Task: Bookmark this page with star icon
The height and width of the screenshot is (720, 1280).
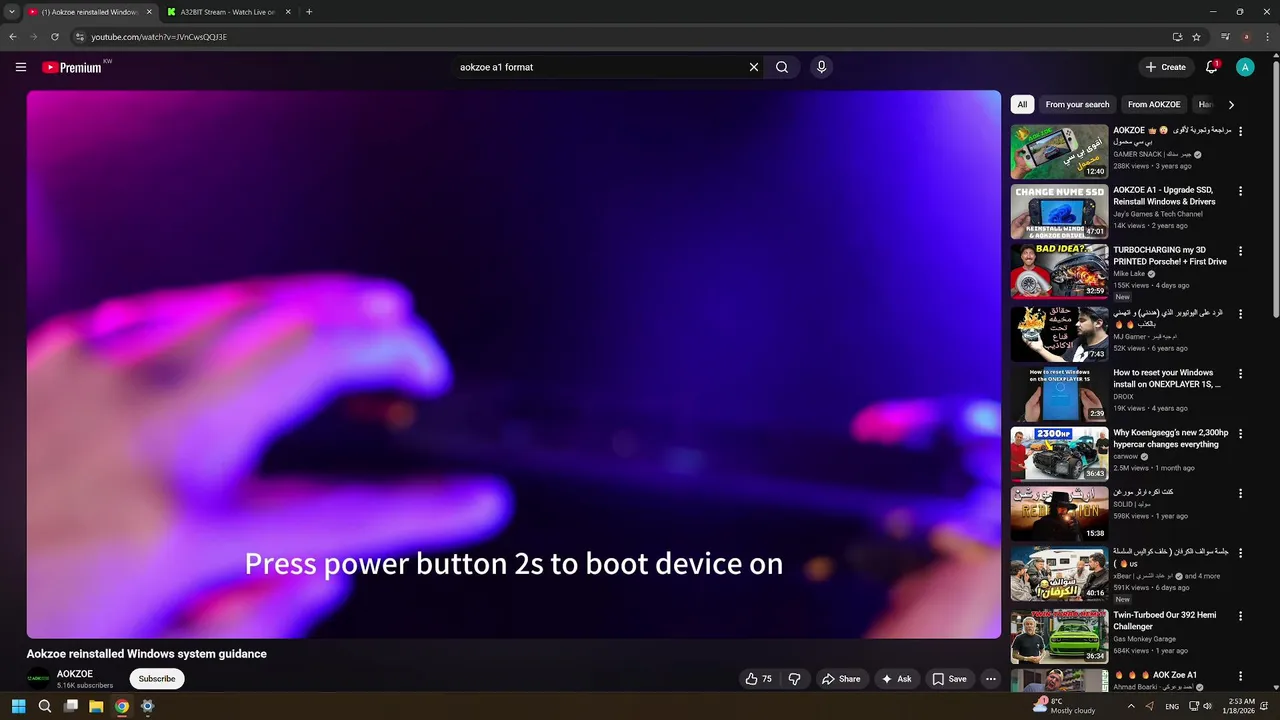Action: coord(1196,37)
